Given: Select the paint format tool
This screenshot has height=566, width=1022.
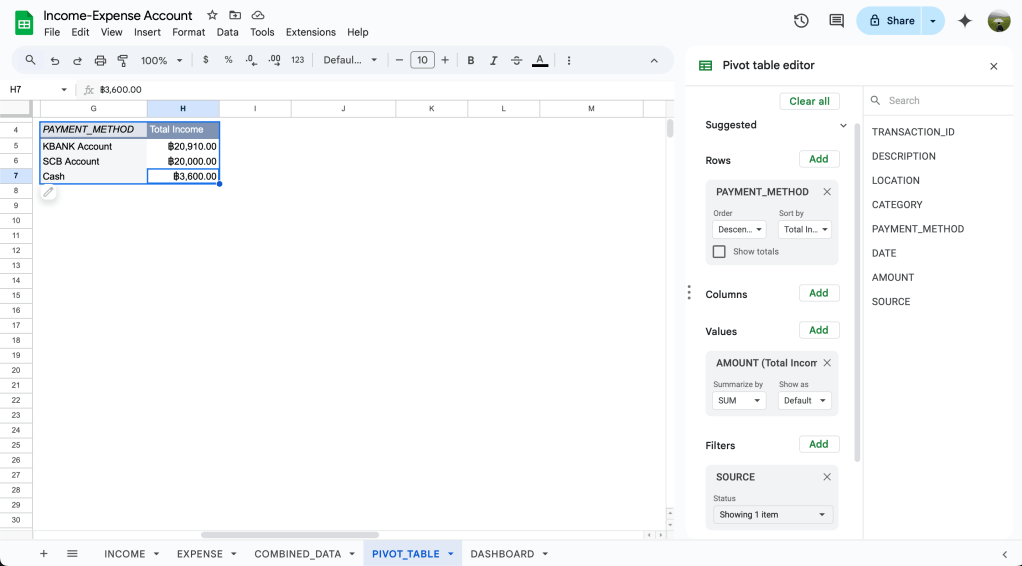Looking at the screenshot, I should [123, 60].
